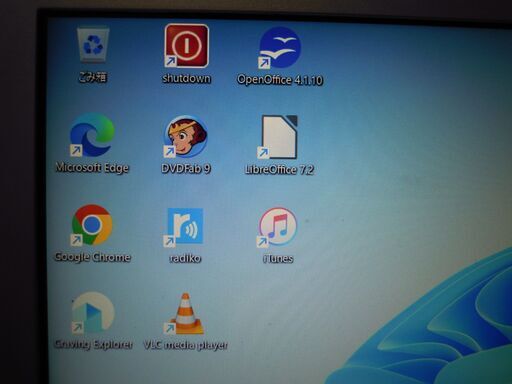Image resolution: width=512 pixels, height=384 pixels.
Task: Click the 'Microsoft Edge' text label
Action: click(92, 167)
